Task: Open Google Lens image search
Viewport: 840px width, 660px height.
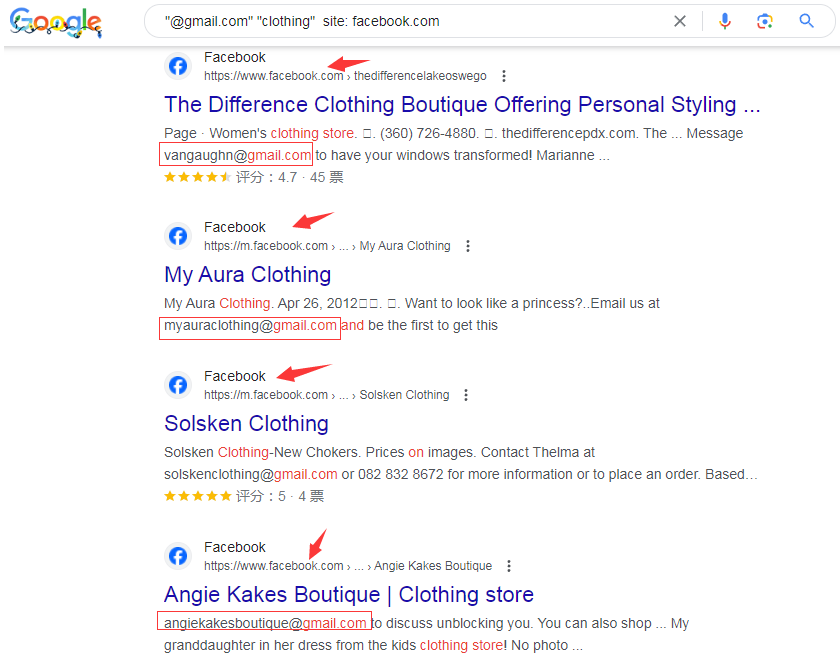Action: [x=765, y=21]
